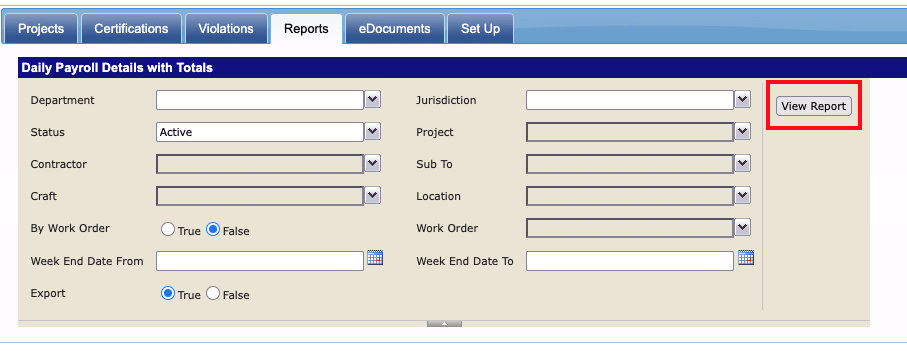
Task: Focus the Jurisdiction input field
Action: point(630,100)
